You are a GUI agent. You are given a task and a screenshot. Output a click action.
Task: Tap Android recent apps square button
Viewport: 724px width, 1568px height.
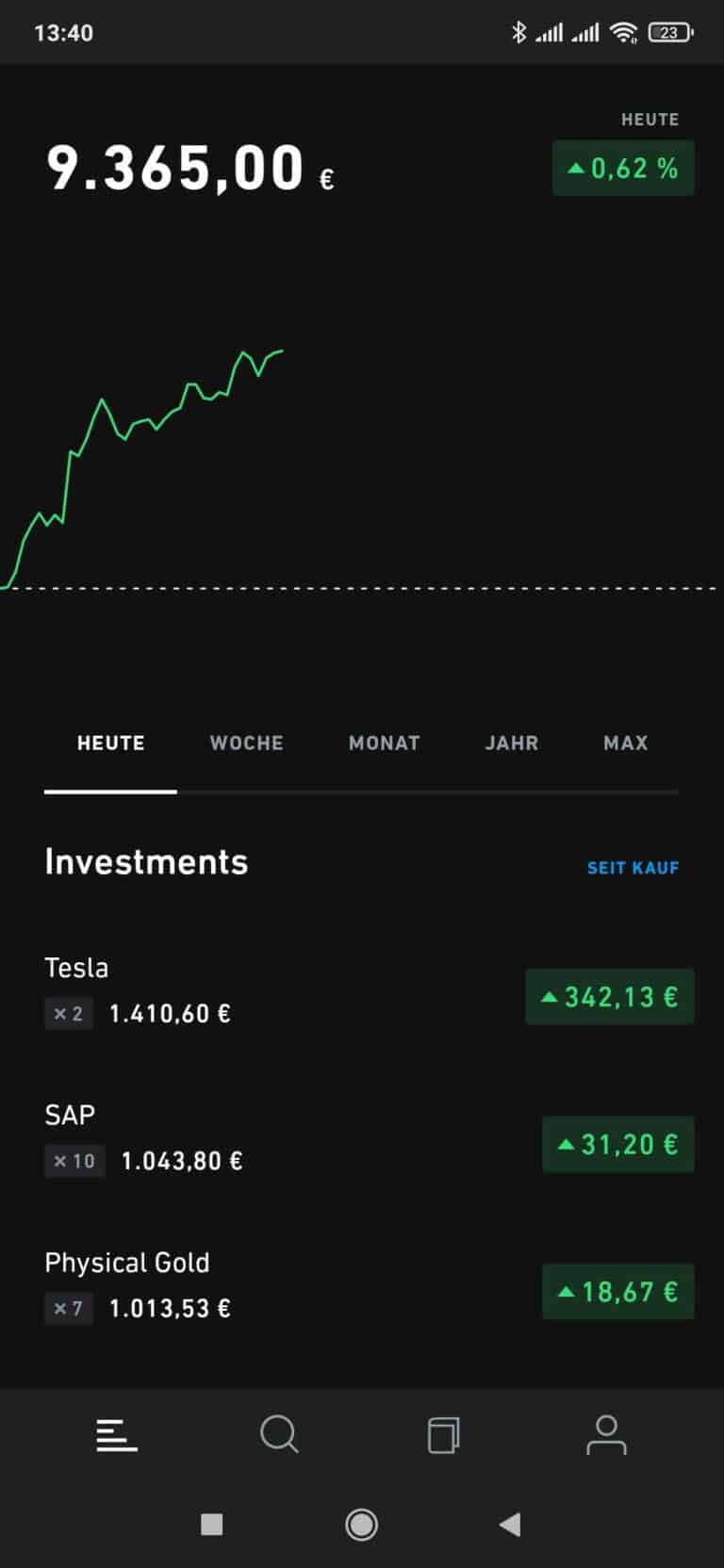pos(212,1524)
